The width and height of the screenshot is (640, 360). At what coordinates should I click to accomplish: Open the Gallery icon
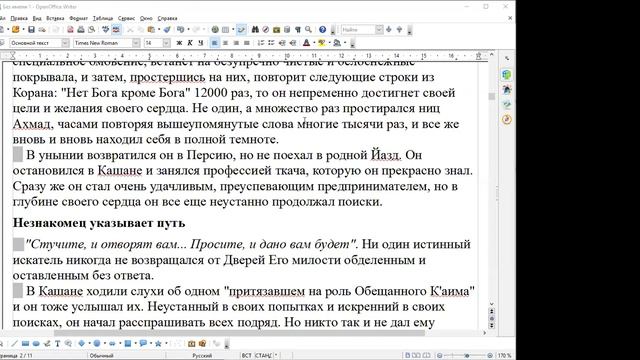pos(276,29)
